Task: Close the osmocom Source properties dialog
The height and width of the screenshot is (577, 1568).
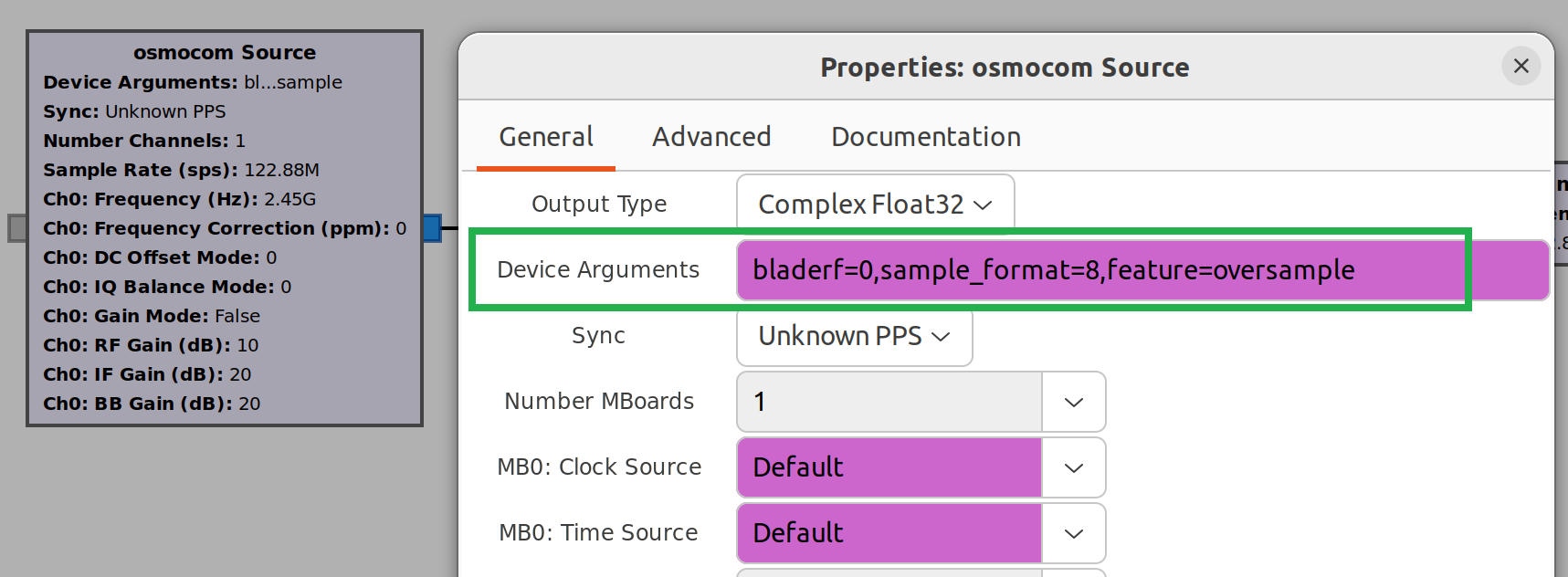Action: pyautogui.click(x=1521, y=67)
